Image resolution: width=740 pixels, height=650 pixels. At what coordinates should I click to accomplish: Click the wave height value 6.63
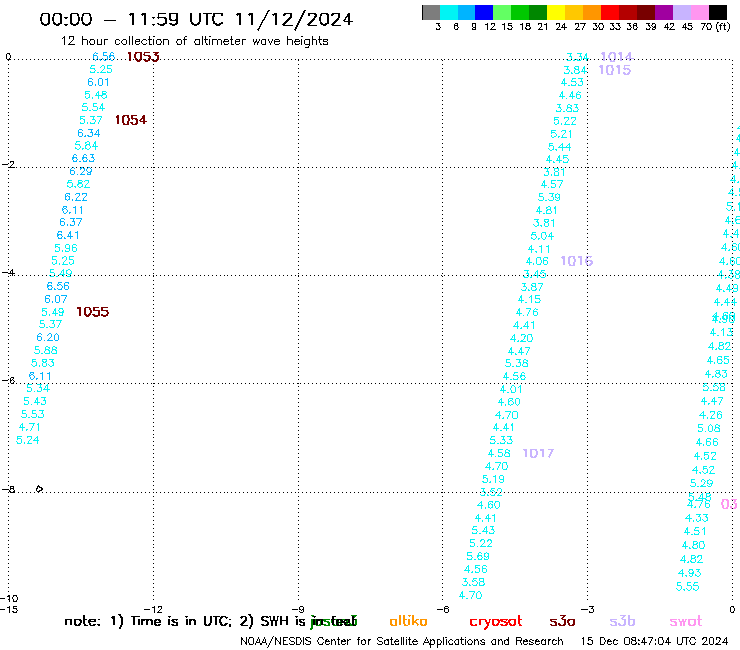pos(83,158)
